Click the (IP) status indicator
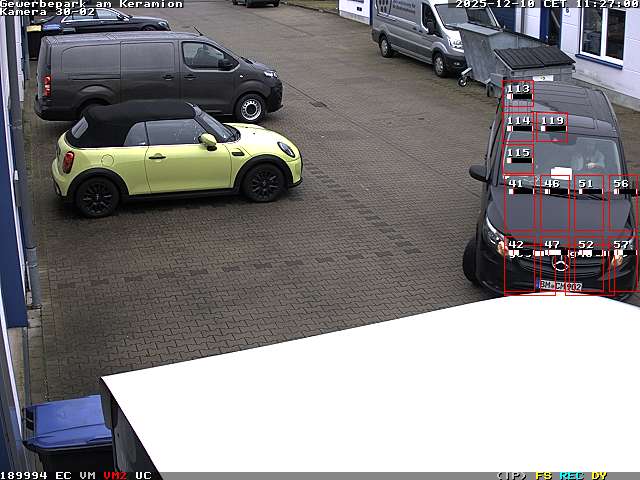This screenshot has width=640, height=480. [511, 475]
